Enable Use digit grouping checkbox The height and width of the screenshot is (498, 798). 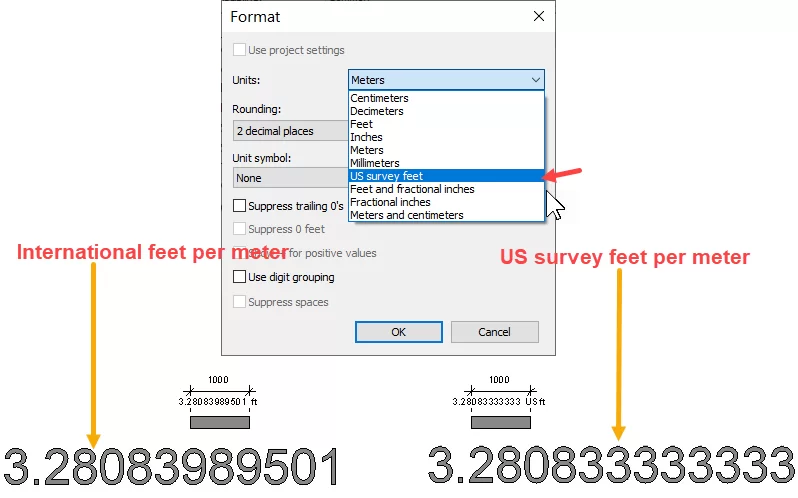point(239,277)
